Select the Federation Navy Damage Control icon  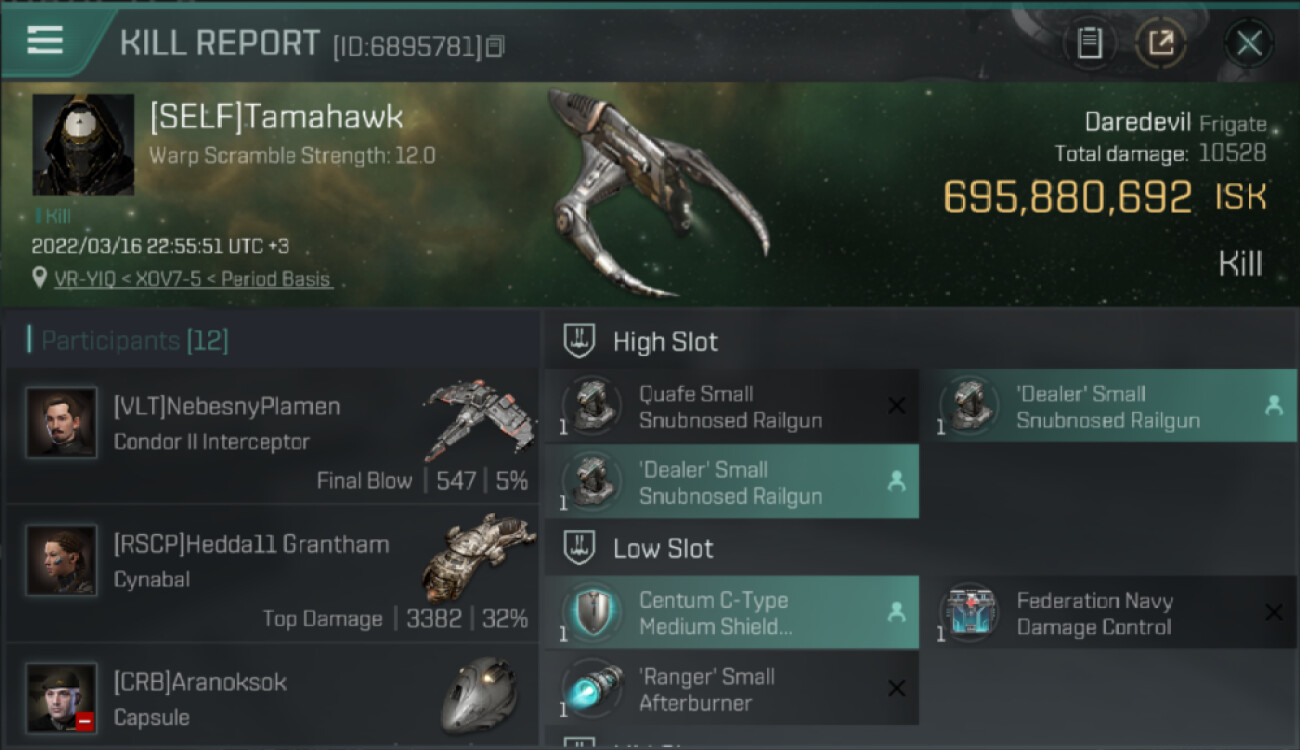pos(969,612)
